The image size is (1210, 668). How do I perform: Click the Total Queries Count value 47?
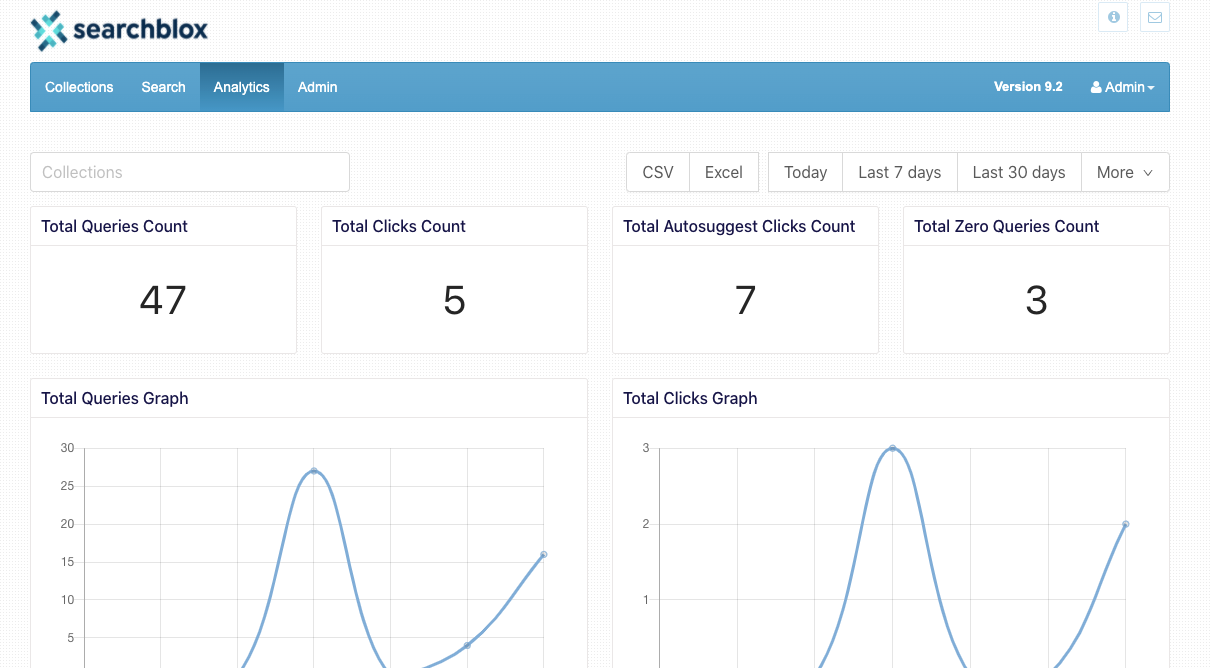tap(163, 300)
